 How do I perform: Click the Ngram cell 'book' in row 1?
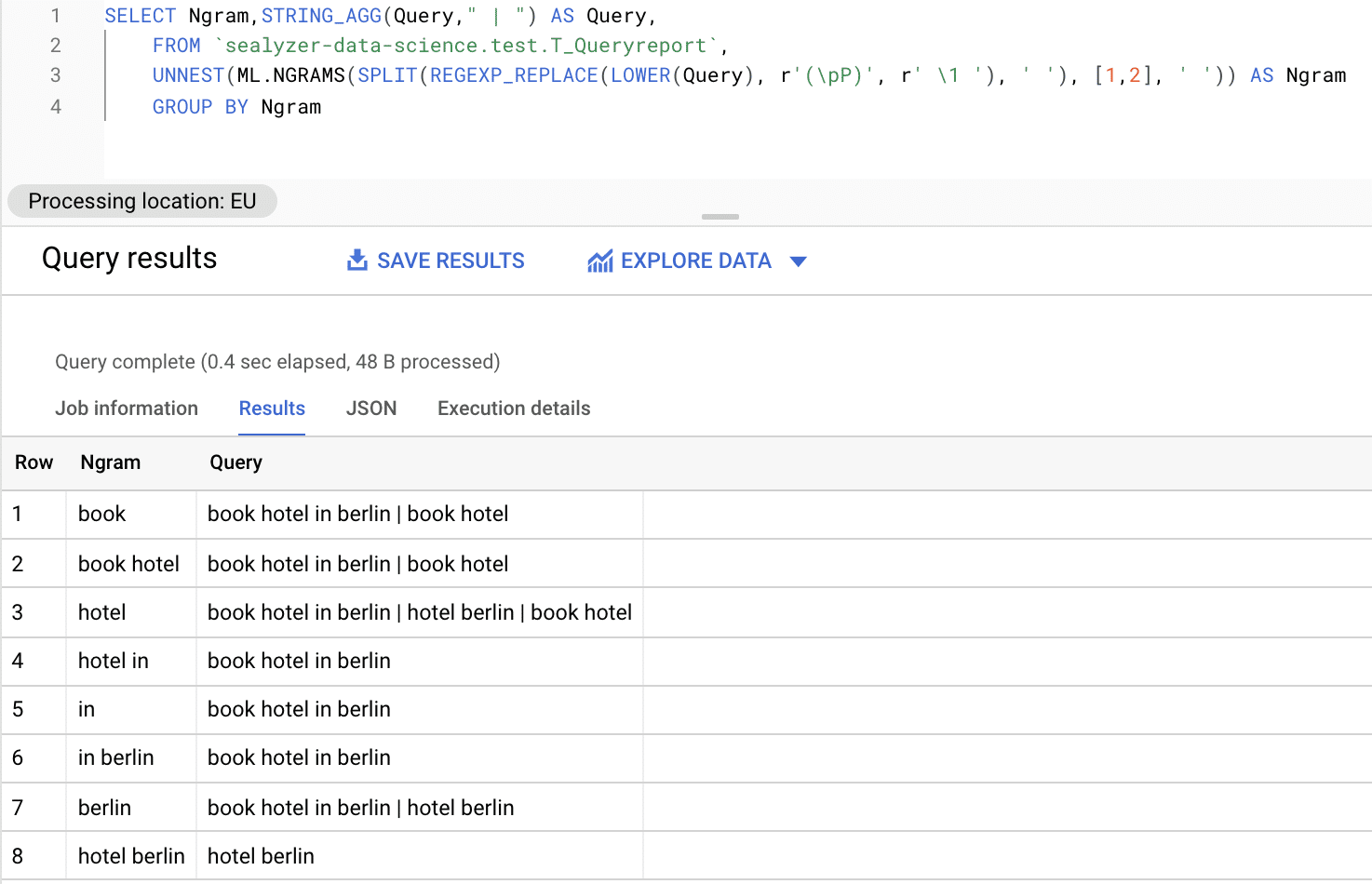click(131, 514)
